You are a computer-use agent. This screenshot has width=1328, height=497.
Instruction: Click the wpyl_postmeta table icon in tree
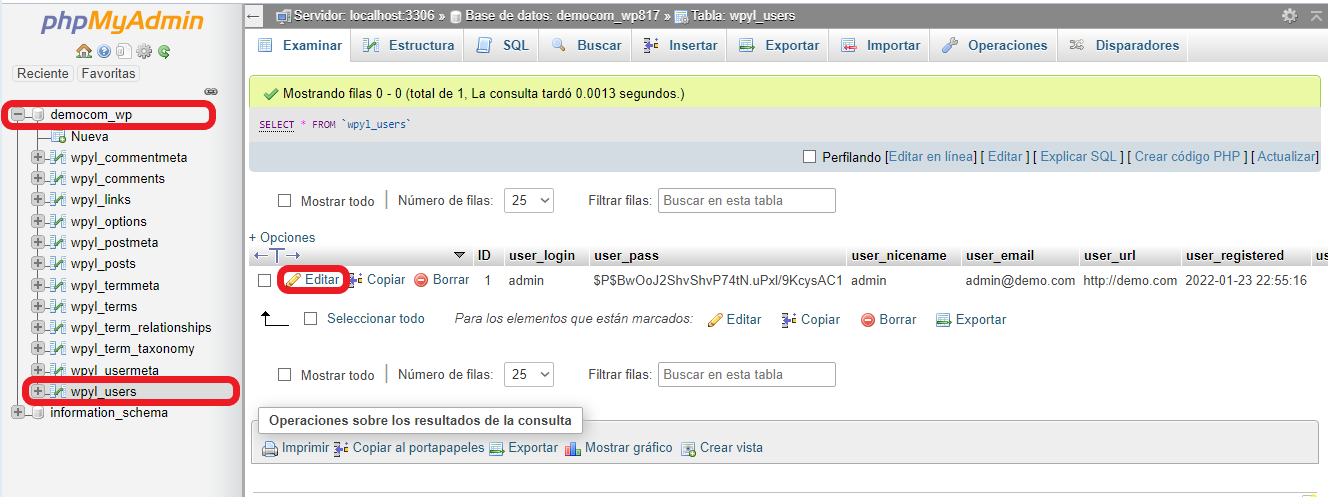57,243
